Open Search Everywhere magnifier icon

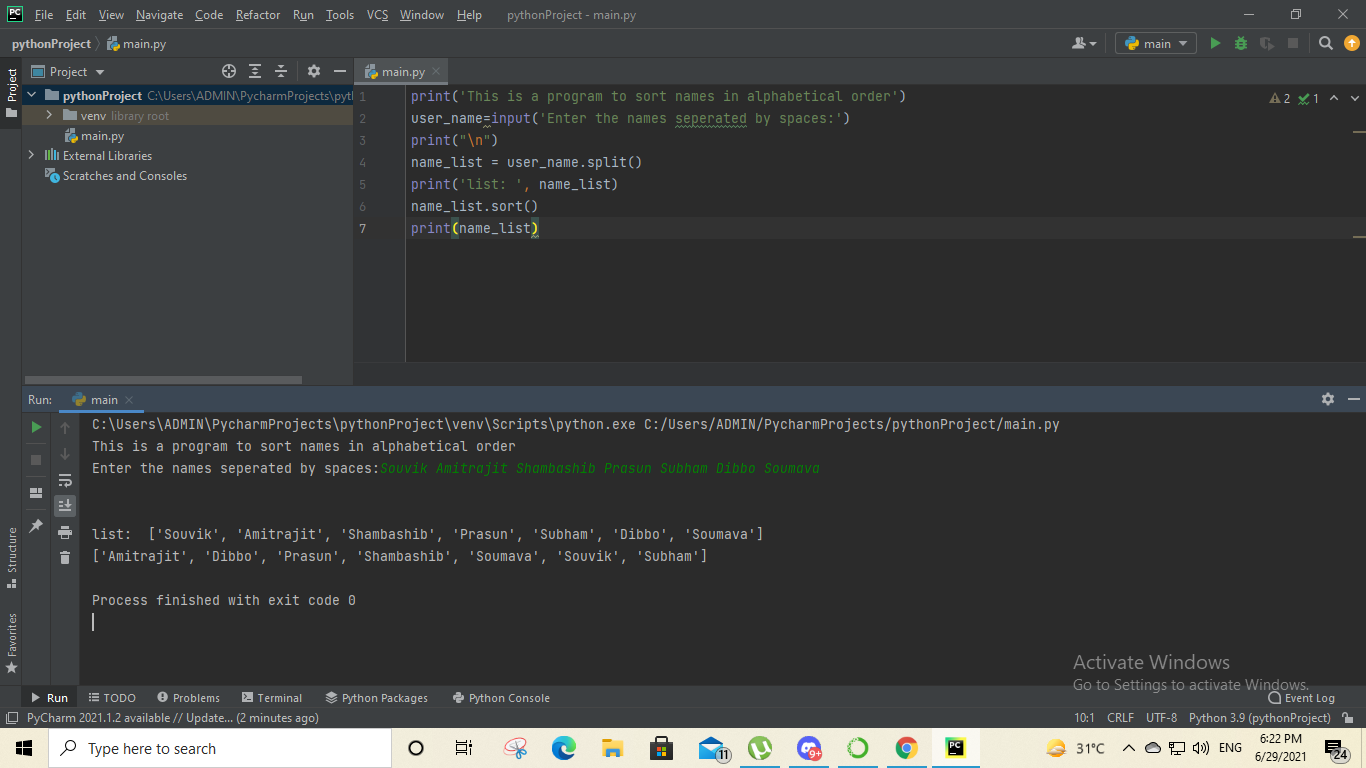pos(1326,43)
